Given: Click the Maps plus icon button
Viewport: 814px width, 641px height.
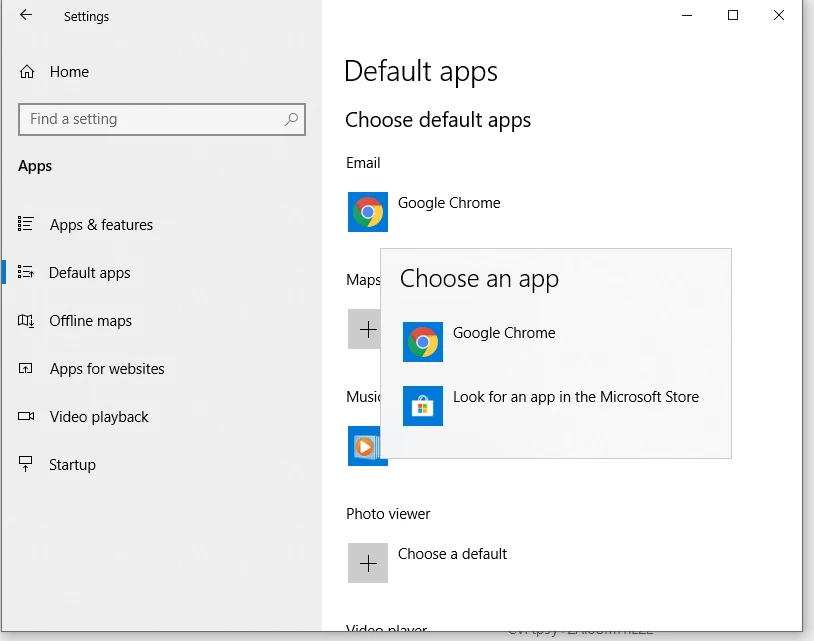Looking at the screenshot, I should point(364,329).
